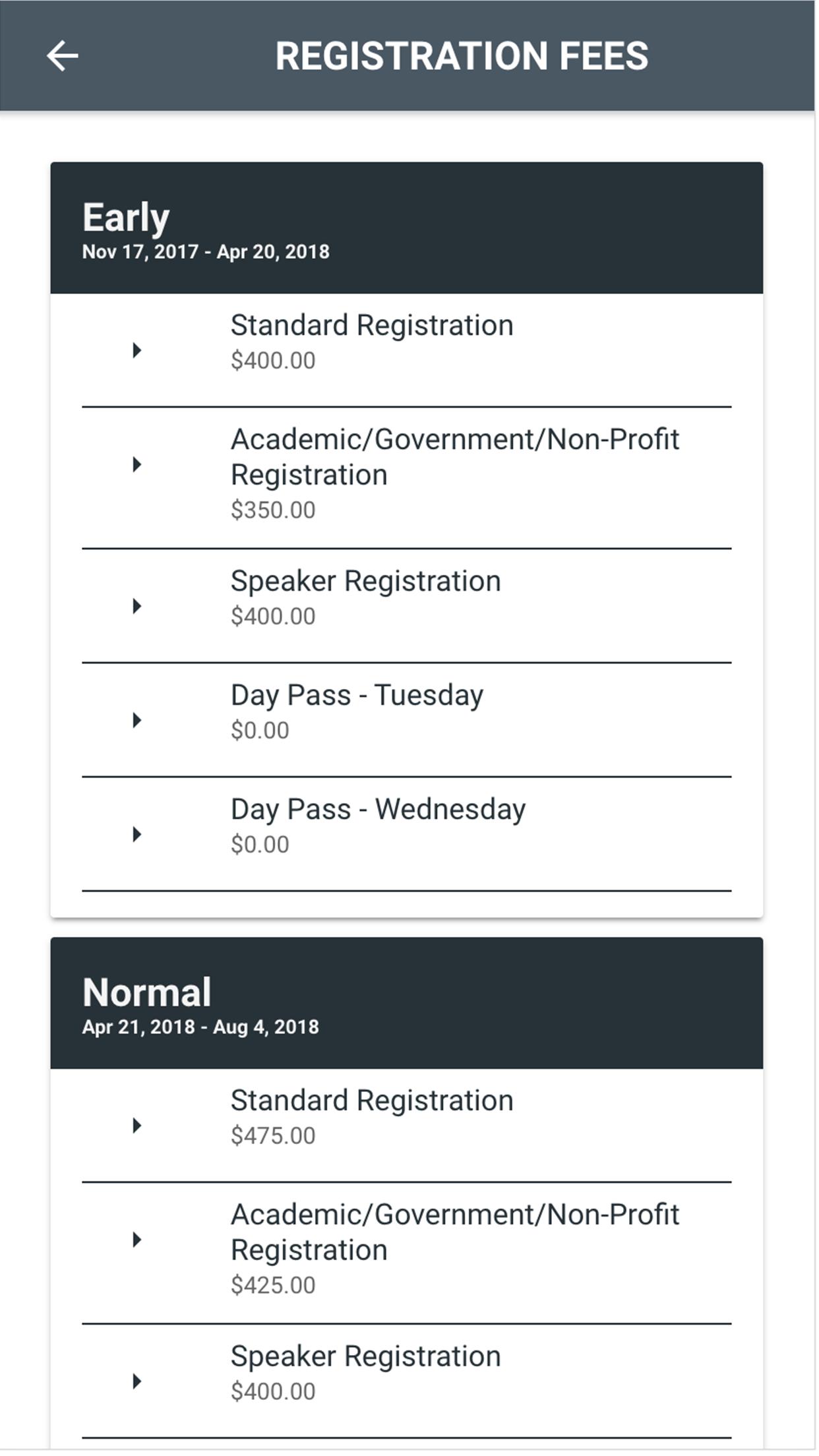Expand Day Pass - Tuesday arrow
The image size is (819, 1456).
pyautogui.click(x=136, y=720)
